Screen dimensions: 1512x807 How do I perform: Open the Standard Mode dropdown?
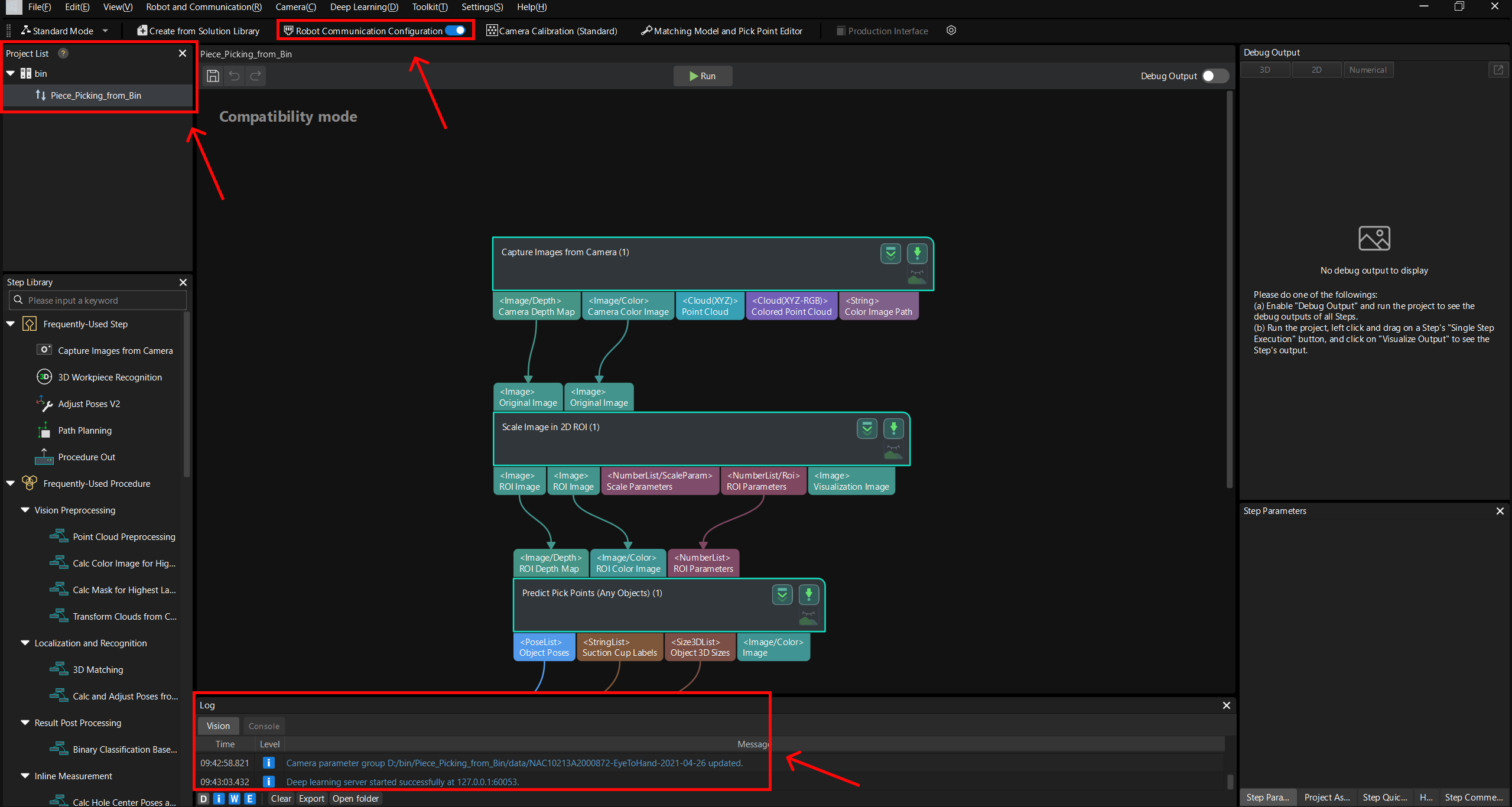click(x=64, y=31)
